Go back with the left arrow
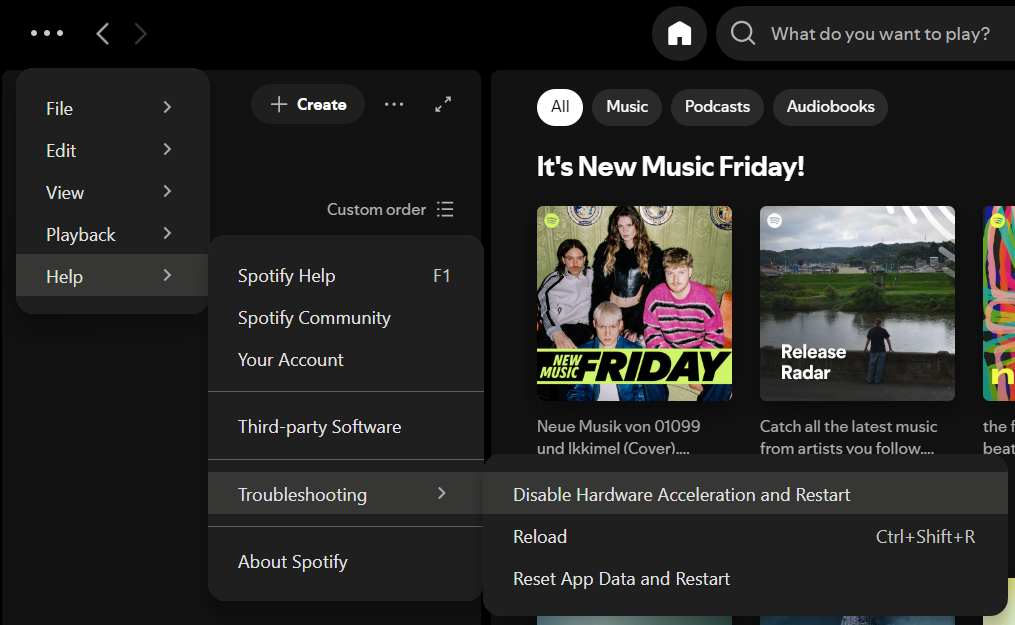 (x=102, y=34)
